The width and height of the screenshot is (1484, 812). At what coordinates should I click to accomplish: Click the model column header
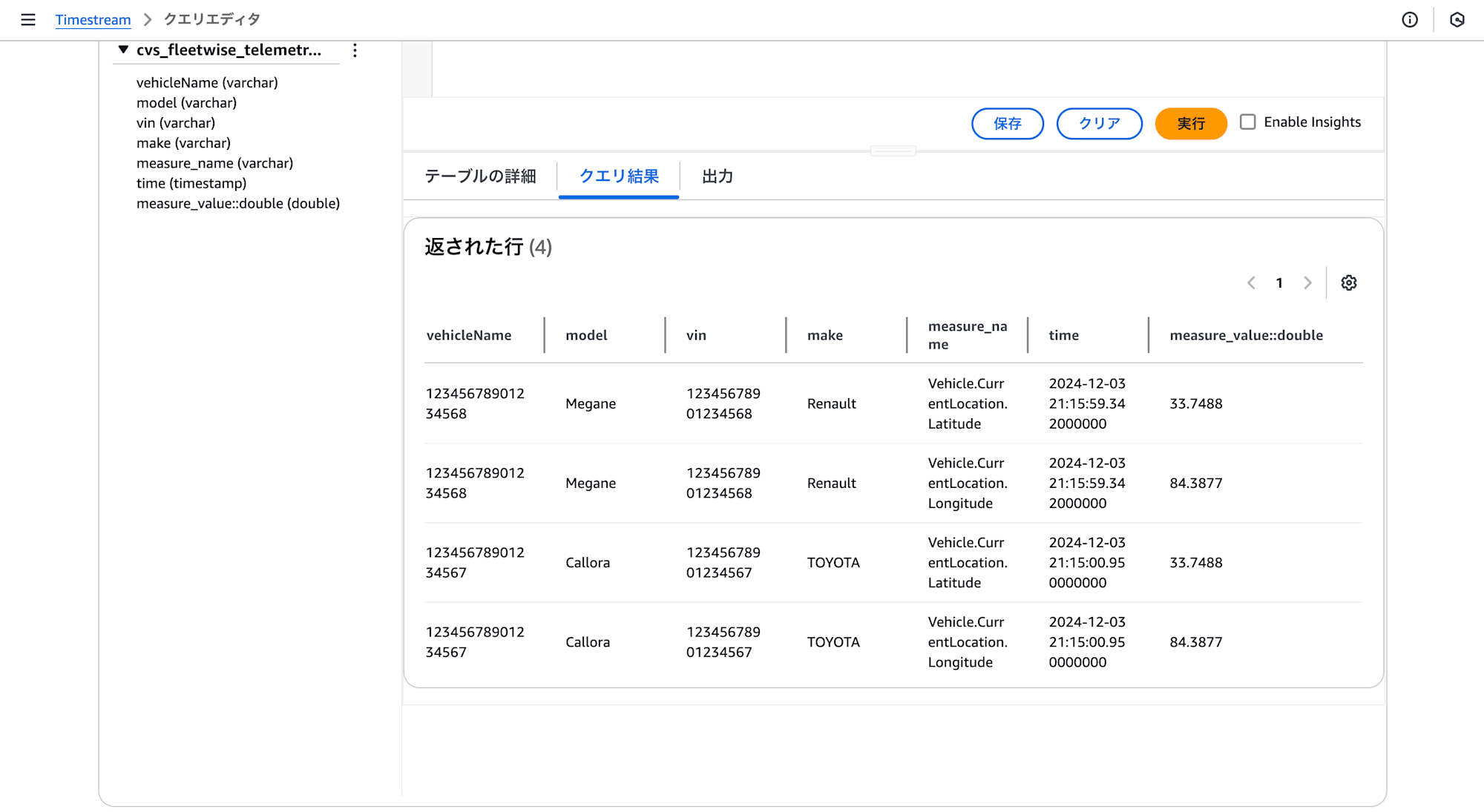pos(586,335)
